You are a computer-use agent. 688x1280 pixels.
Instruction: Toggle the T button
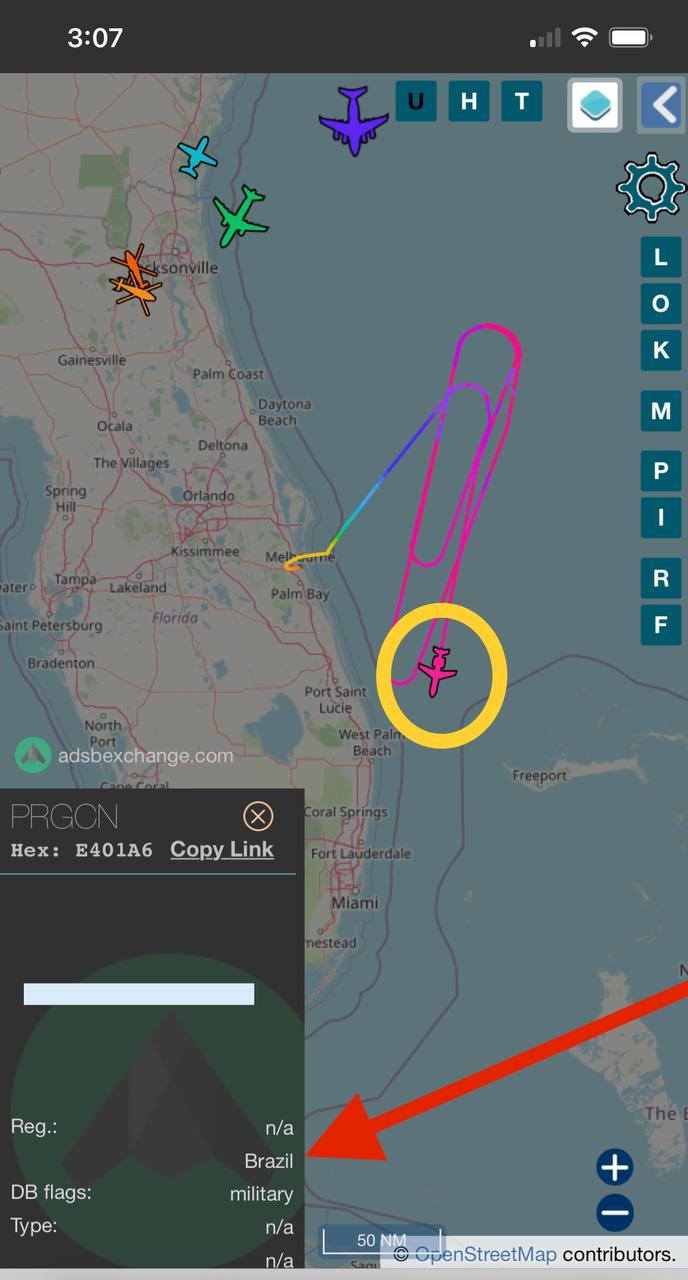click(x=522, y=101)
